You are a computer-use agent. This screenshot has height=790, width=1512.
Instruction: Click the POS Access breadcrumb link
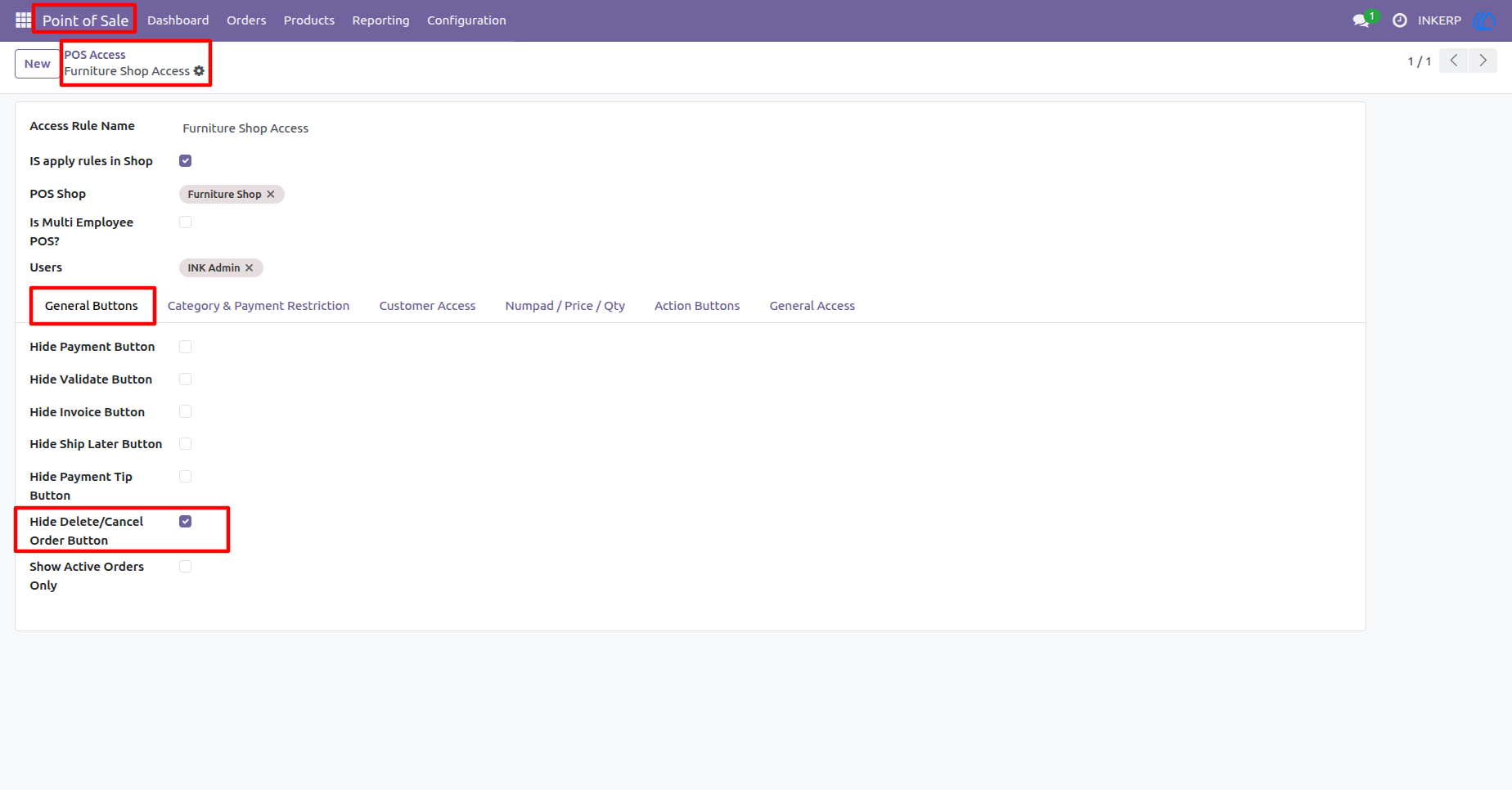[x=95, y=55]
